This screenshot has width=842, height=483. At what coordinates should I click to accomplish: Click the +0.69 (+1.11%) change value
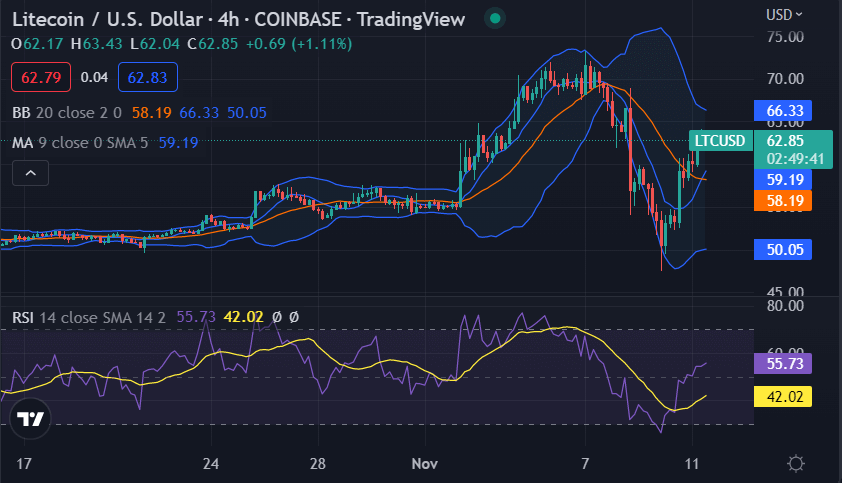[x=299, y=44]
